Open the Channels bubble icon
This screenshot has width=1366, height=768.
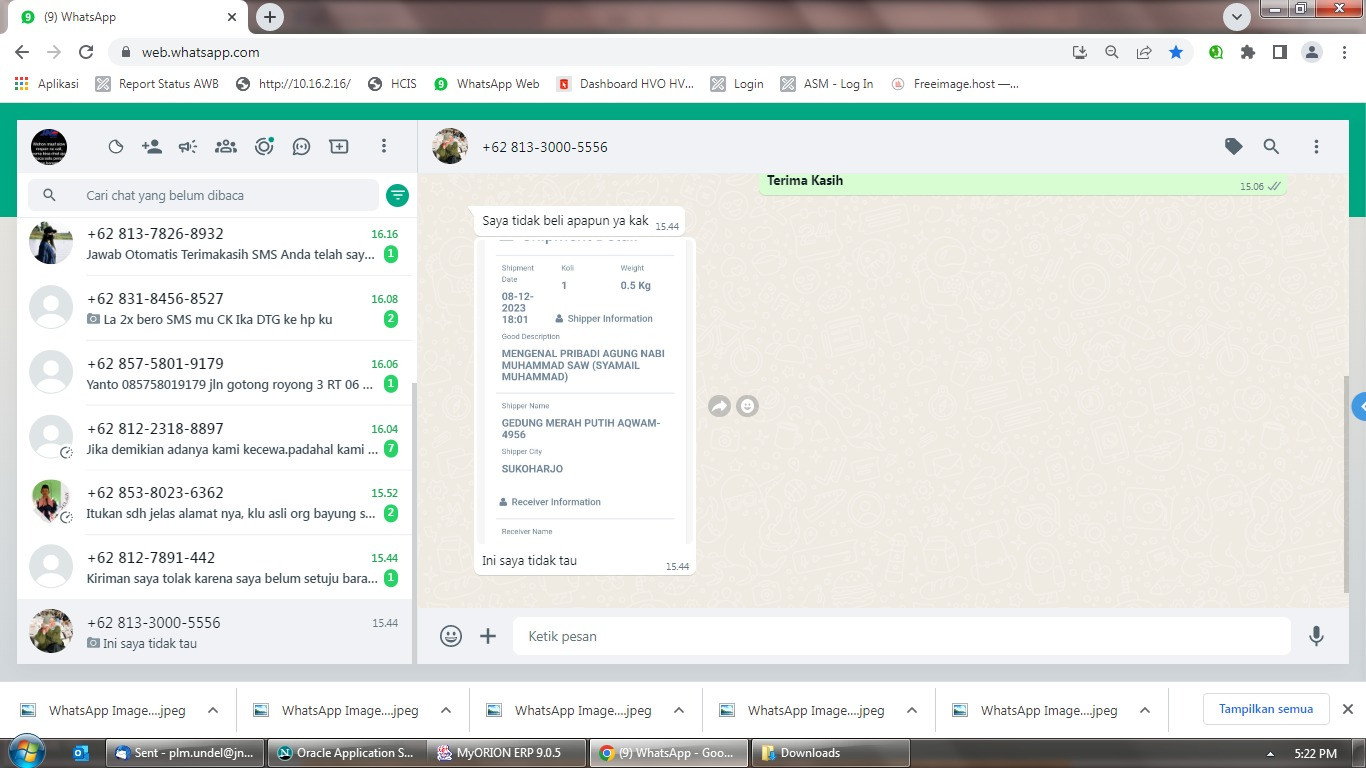301,147
